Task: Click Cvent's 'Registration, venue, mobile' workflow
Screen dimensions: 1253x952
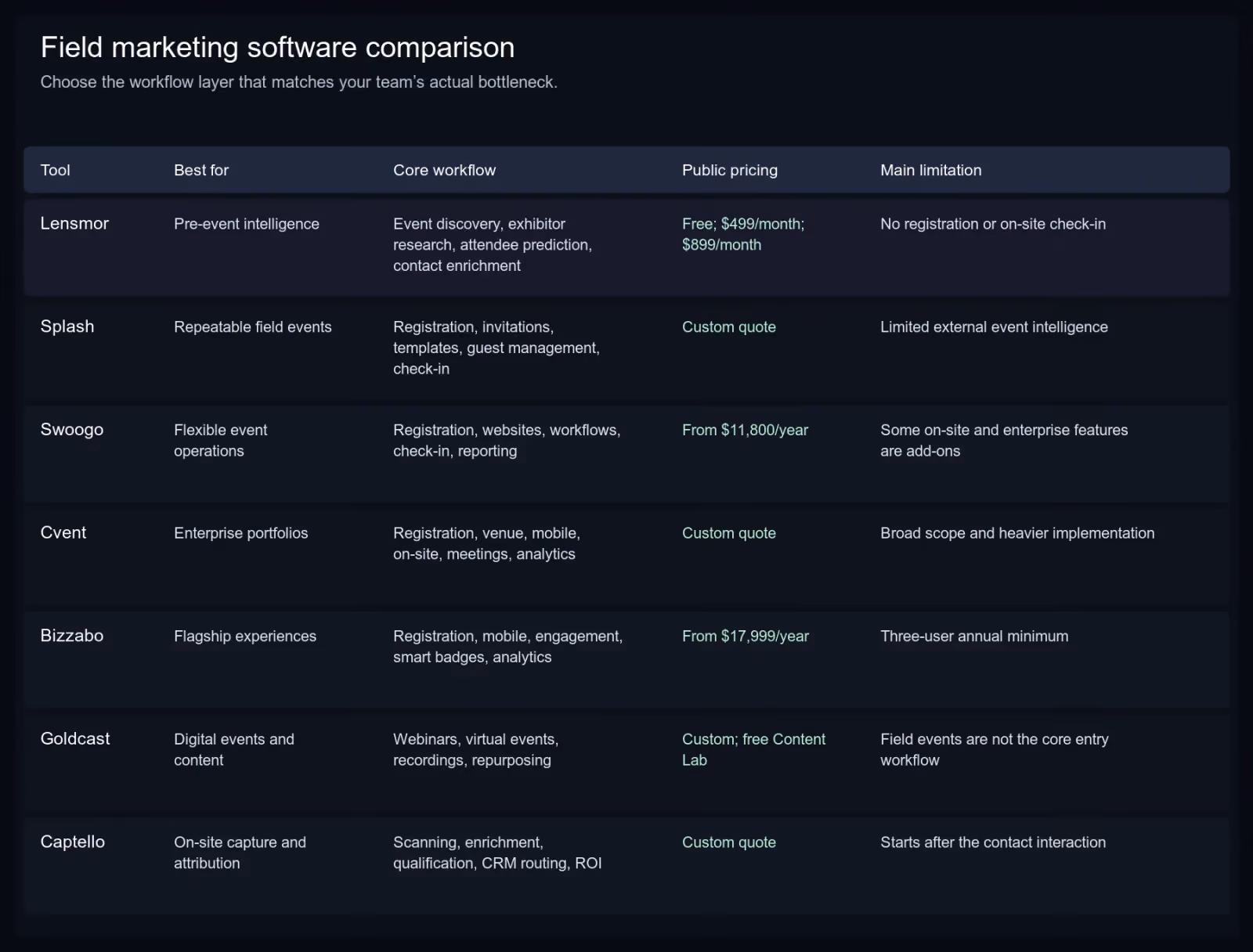Action: click(x=486, y=543)
